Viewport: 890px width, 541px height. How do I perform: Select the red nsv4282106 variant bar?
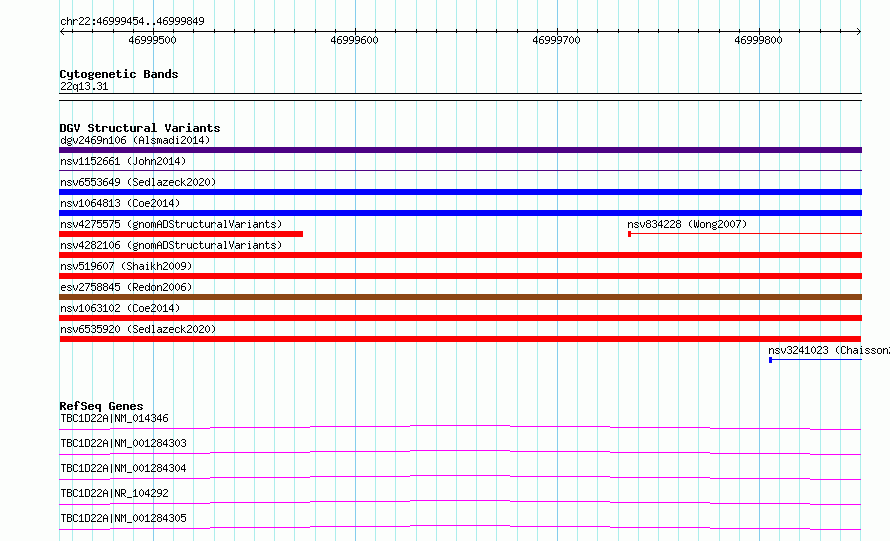(460, 255)
